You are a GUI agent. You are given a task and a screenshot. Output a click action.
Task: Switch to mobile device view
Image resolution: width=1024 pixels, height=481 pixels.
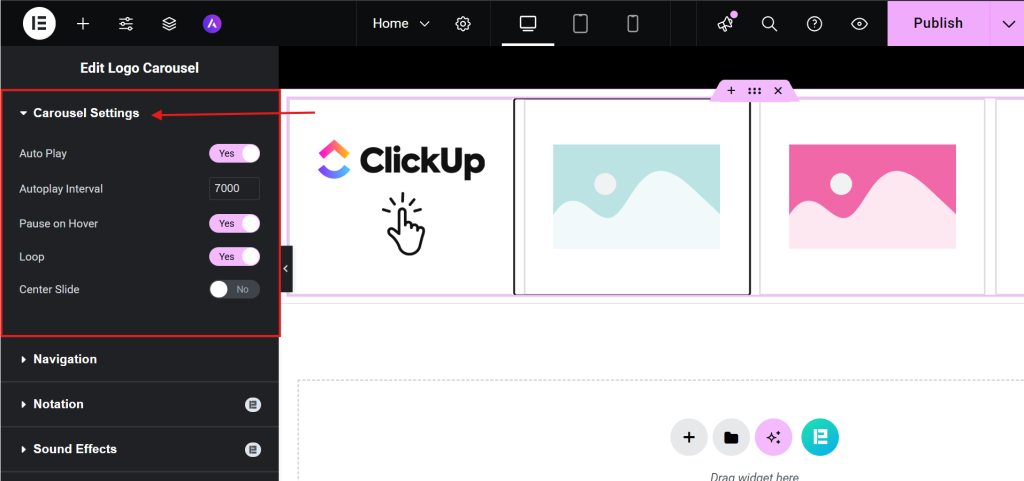coord(632,23)
